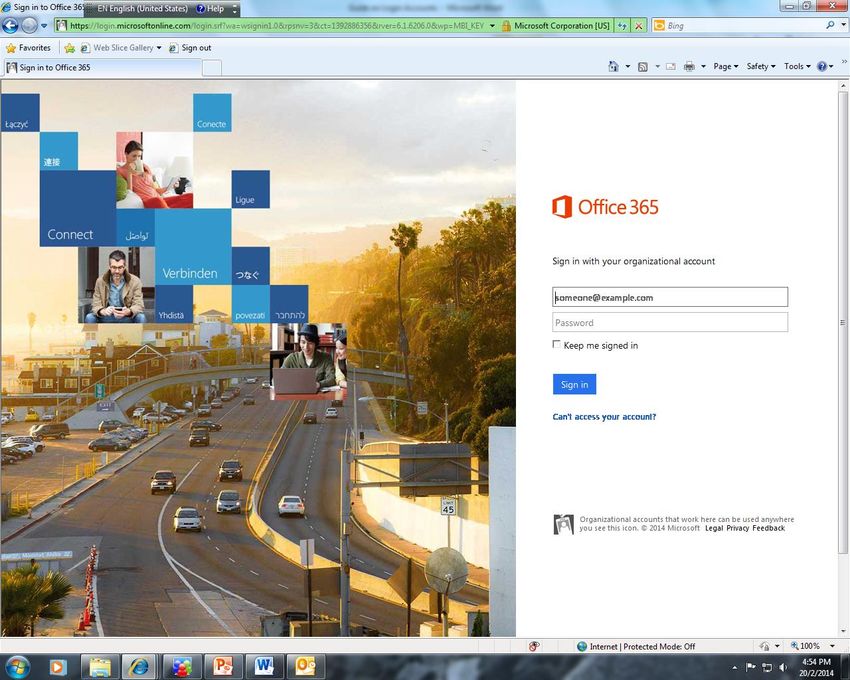Open Word from the taskbar
This screenshot has width=850, height=680.
coord(264,666)
